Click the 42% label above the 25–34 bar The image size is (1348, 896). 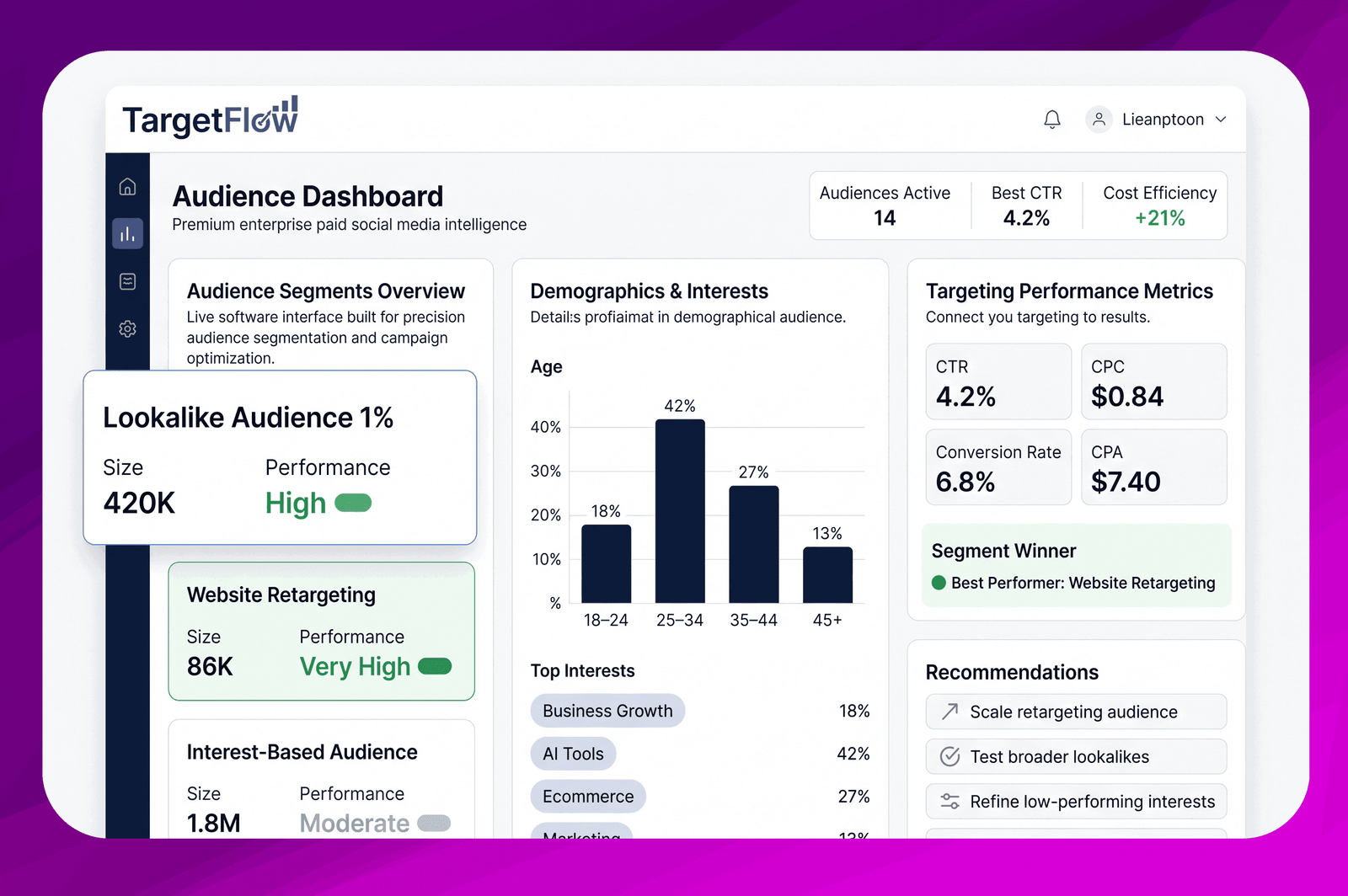(x=680, y=406)
